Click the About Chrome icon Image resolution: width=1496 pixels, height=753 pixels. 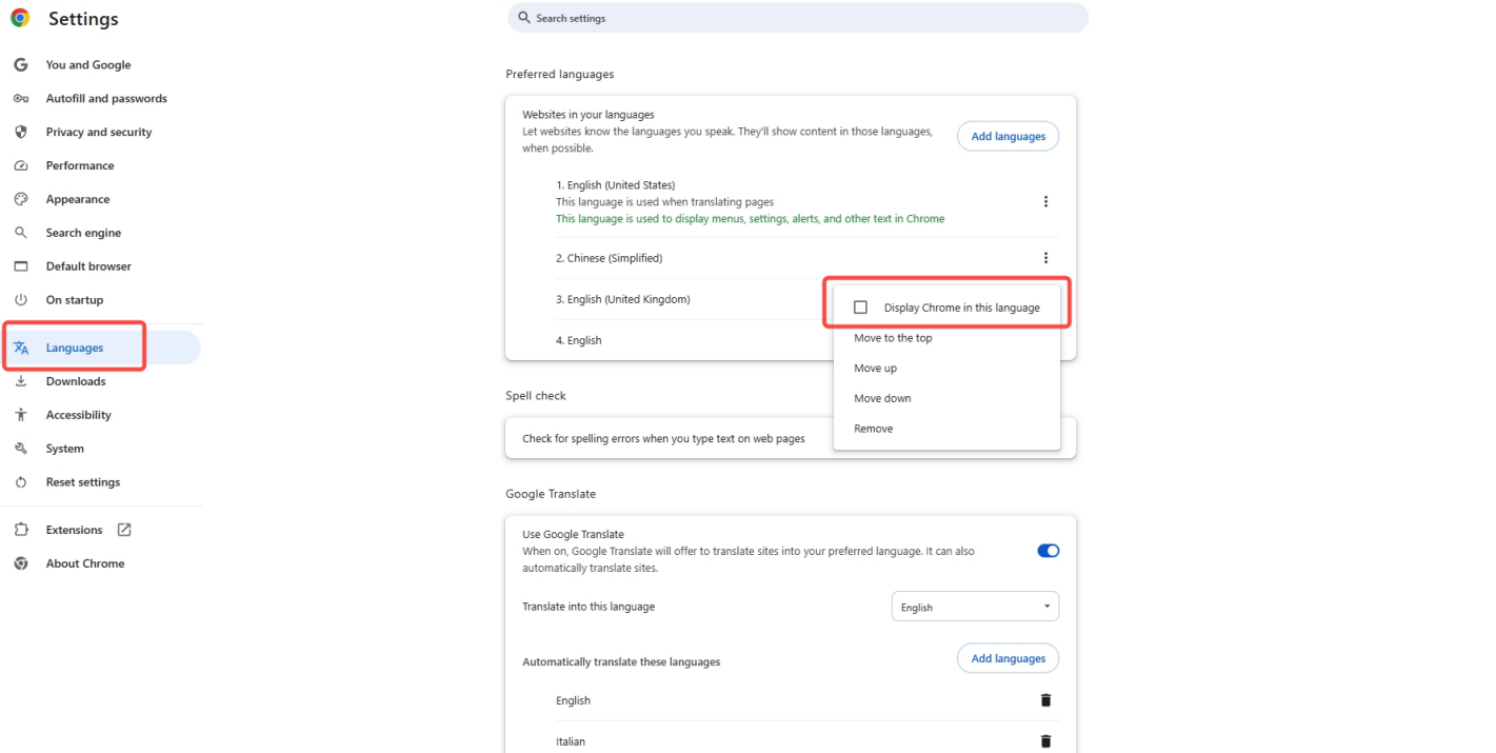pyautogui.click(x=20, y=563)
